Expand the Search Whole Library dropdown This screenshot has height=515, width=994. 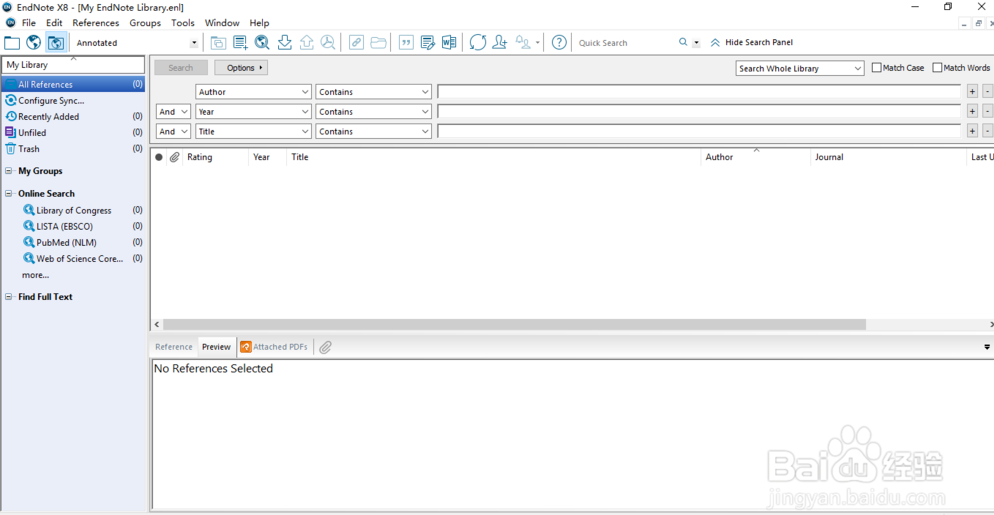[x=857, y=68]
